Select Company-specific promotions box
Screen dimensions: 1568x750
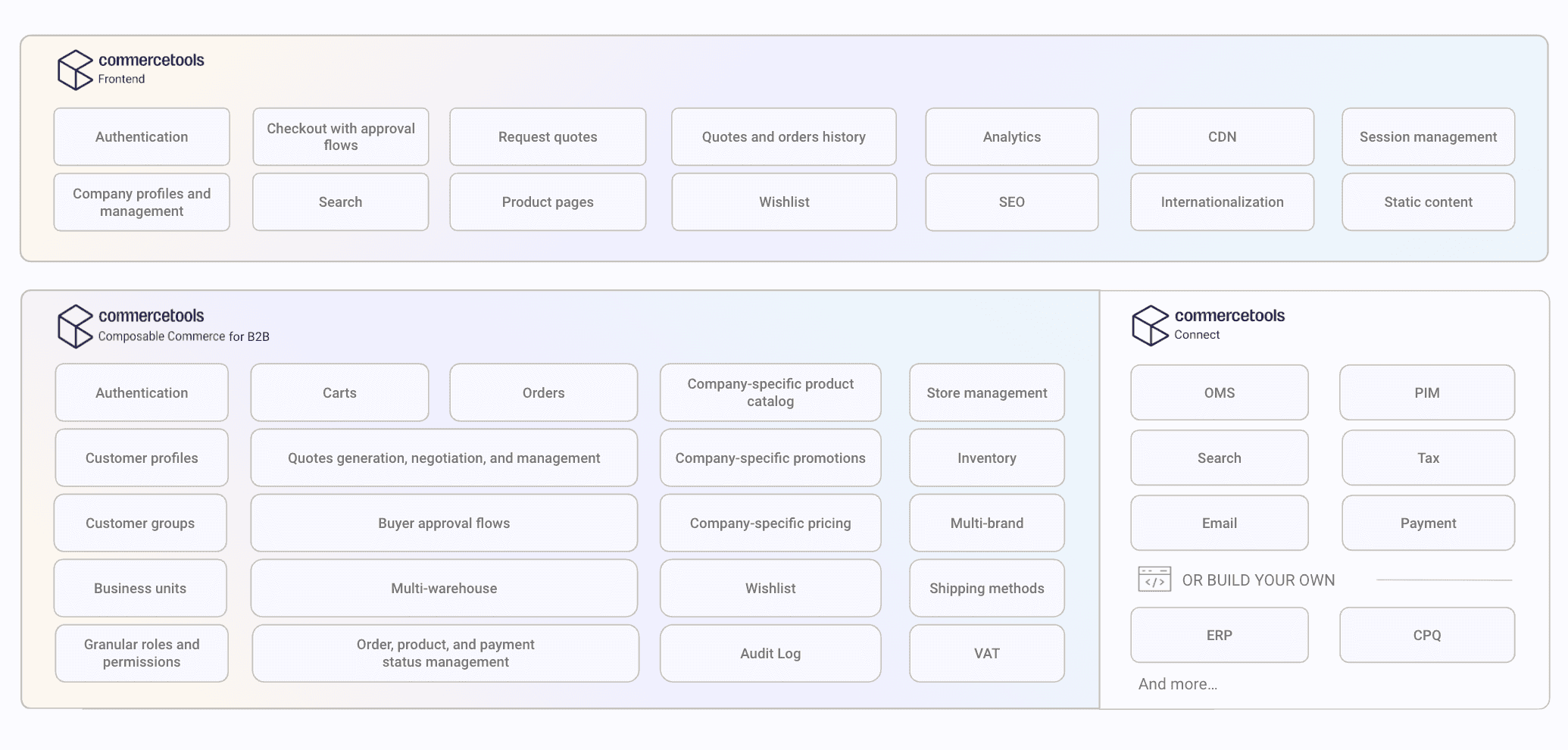click(x=770, y=458)
